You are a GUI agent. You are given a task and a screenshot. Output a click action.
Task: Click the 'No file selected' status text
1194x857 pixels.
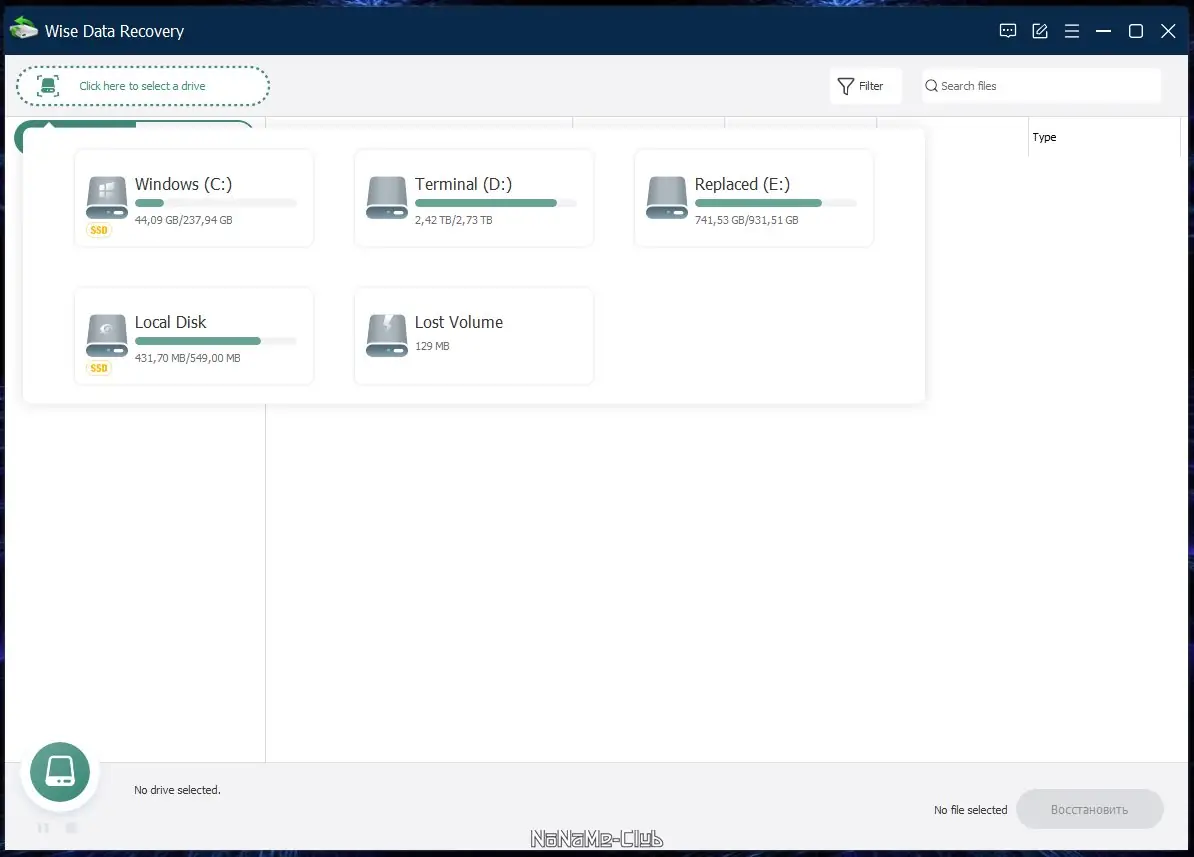coord(970,810)
